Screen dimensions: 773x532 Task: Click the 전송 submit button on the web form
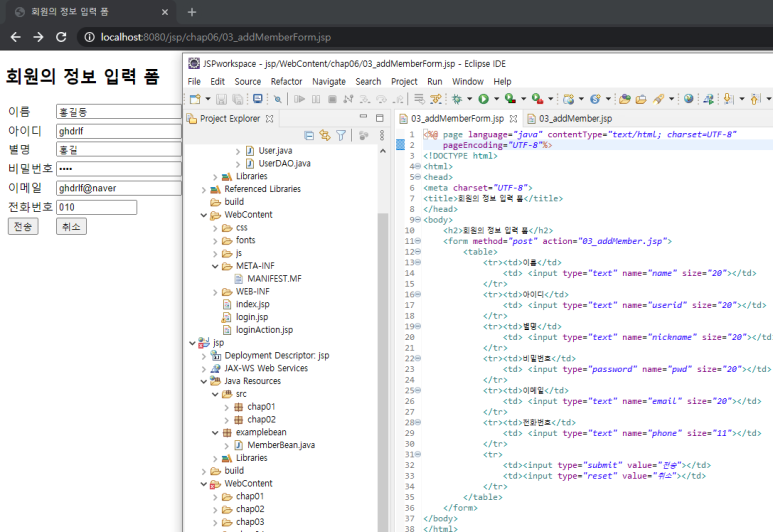click(x=23, y=226)
